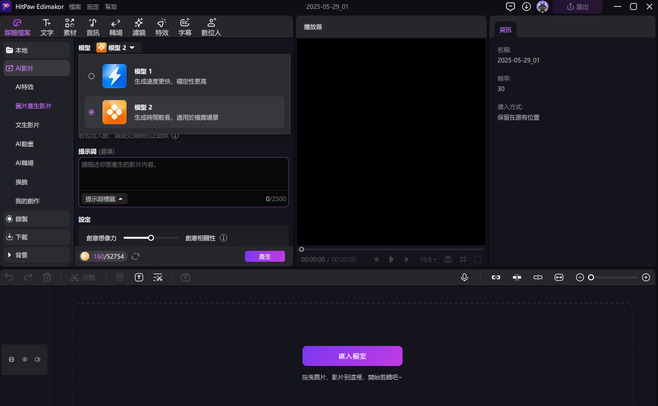
Task: Click the upload box icon in toolbar
Action: 185,278
